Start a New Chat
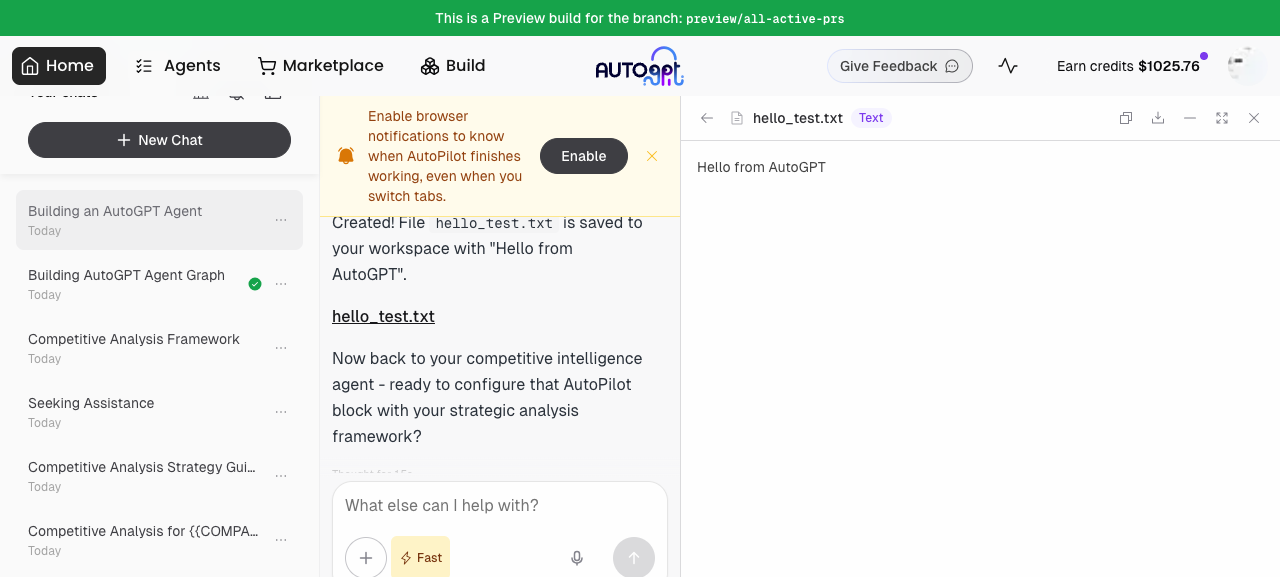Screen dimensions: 1280x577 (x=159, y=140)
